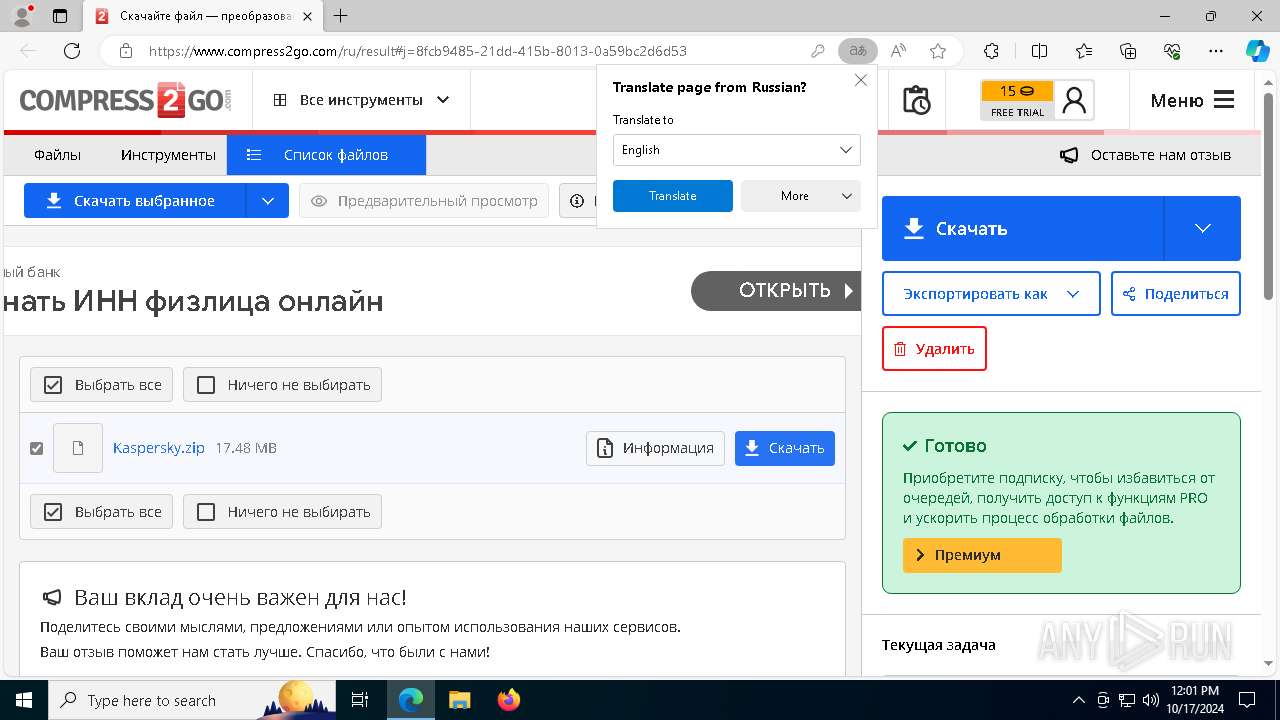Open File Explorer from taskbar
Viewport: 1280px width, 720px height.
click(x=459, y=700)
